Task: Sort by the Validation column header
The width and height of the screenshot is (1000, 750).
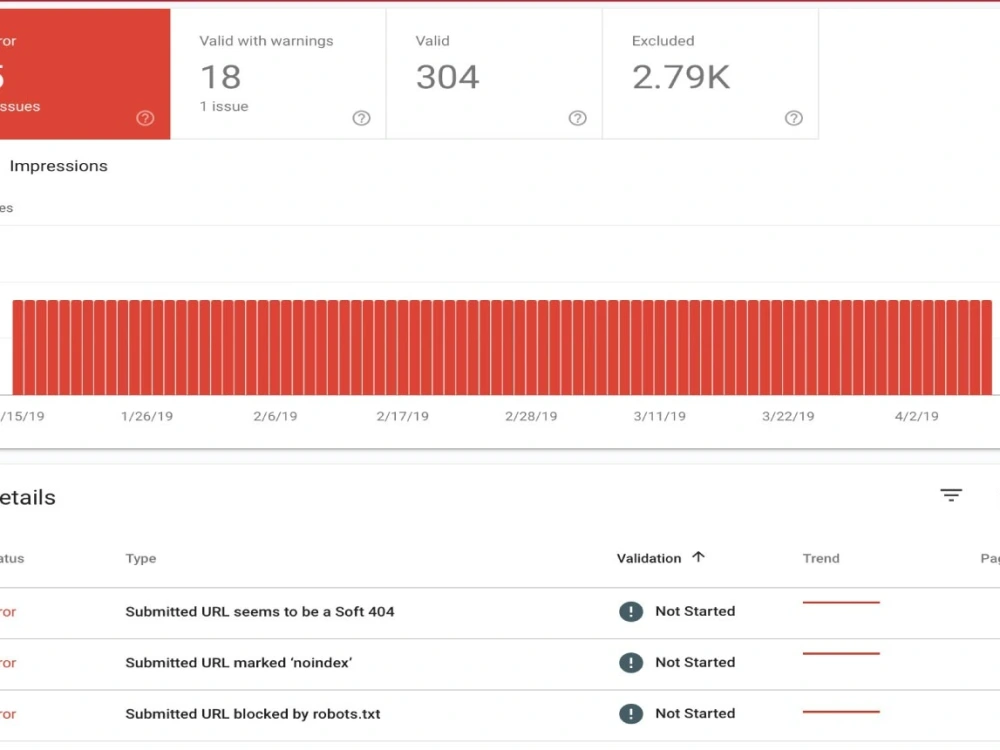Action: click(x=649, y=558)
